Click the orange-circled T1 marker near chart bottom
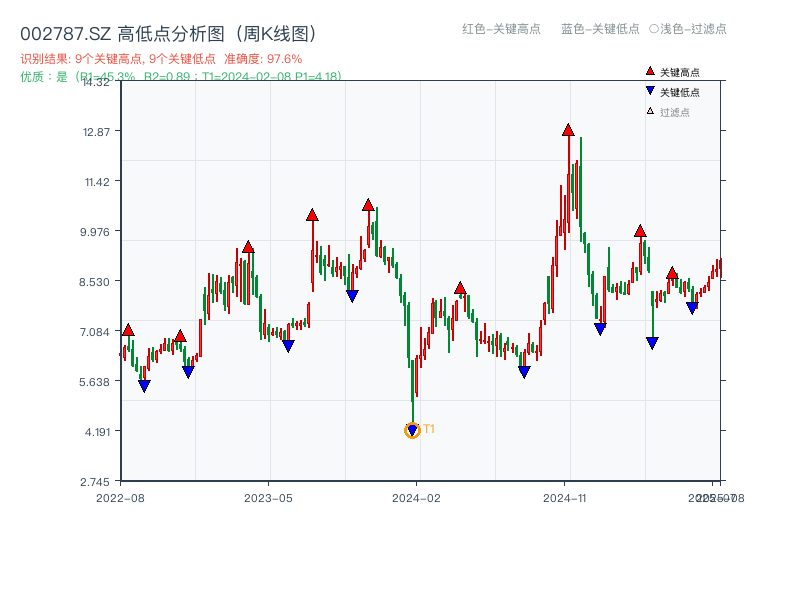The width and height of the screenshot is (800, 600). click(x=411, y=430)
